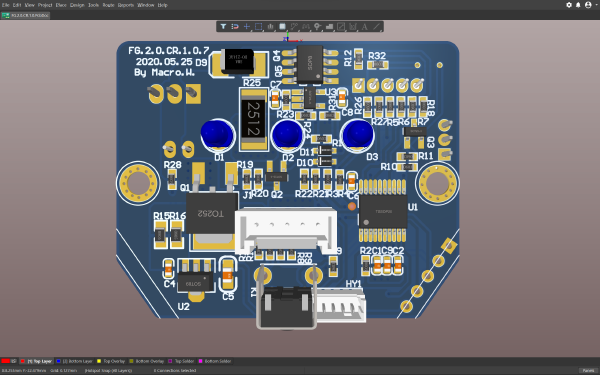This screenshot has width=600, height=375.
Task: Select the Place String text tool
Action: (364, 26)
